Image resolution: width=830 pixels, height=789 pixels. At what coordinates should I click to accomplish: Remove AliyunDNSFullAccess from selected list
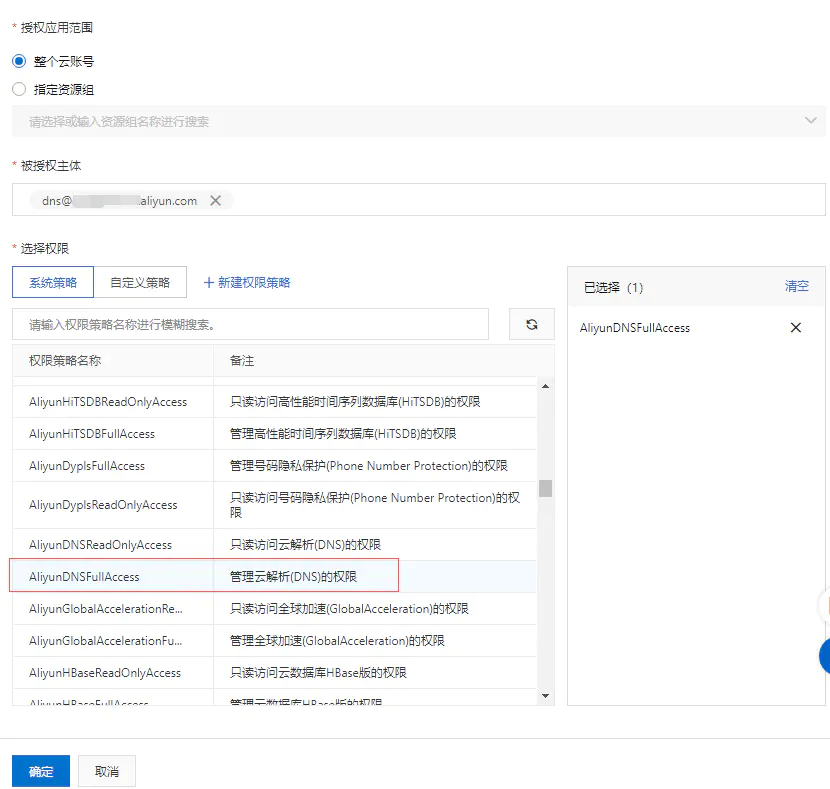(x=795, y=328)
